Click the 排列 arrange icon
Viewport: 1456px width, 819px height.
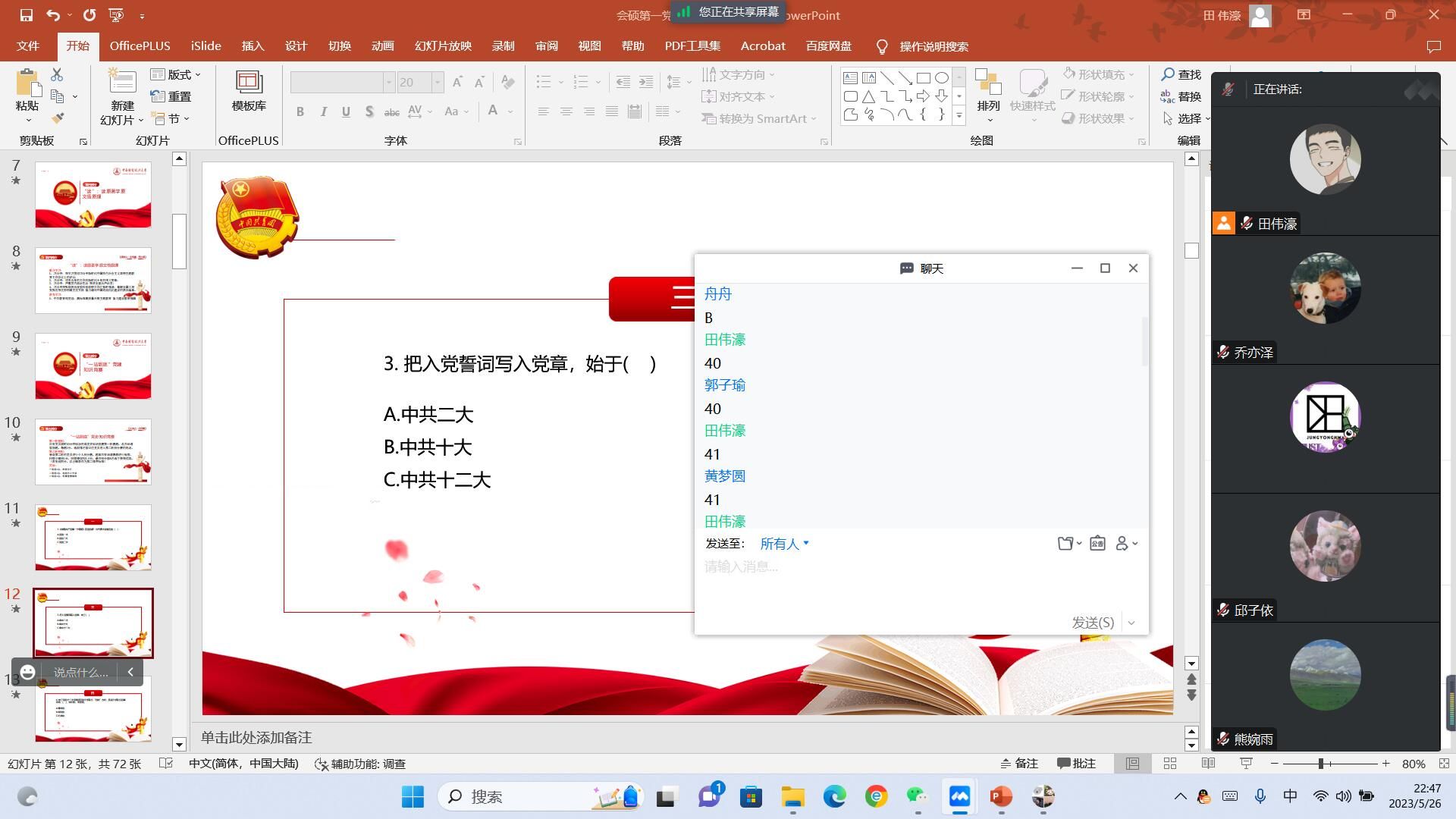point(988,82)
